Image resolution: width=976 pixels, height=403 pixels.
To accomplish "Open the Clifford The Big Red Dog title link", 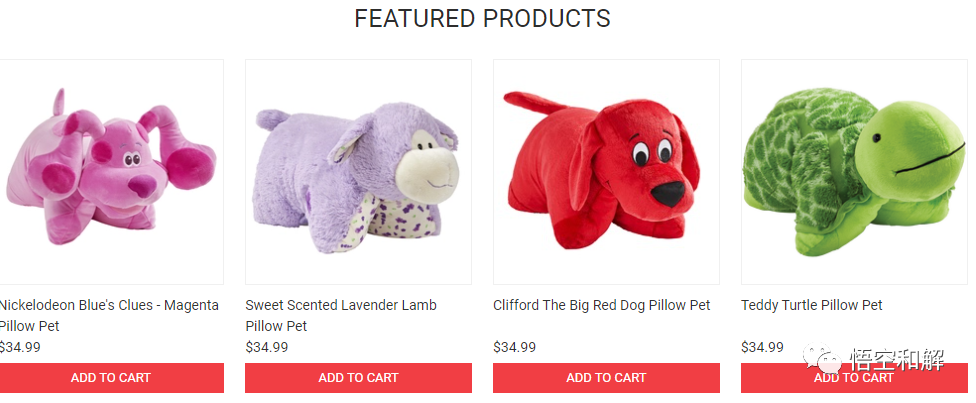I will (602, 305).
